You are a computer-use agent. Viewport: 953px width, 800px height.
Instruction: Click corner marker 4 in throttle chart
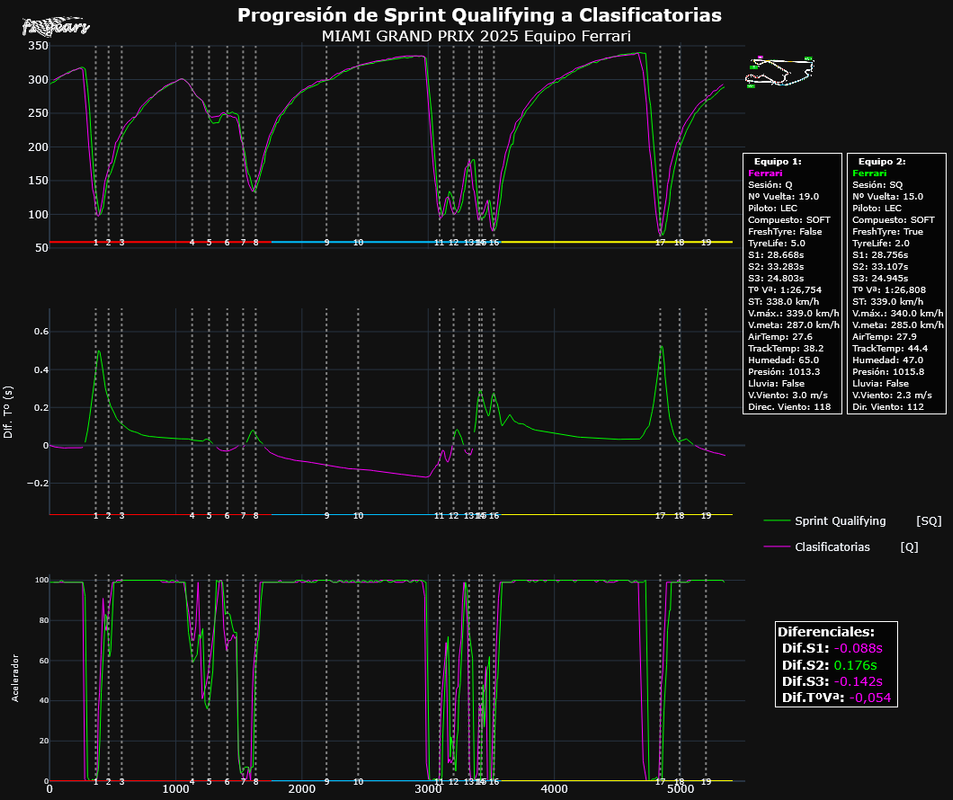point(192,782)
